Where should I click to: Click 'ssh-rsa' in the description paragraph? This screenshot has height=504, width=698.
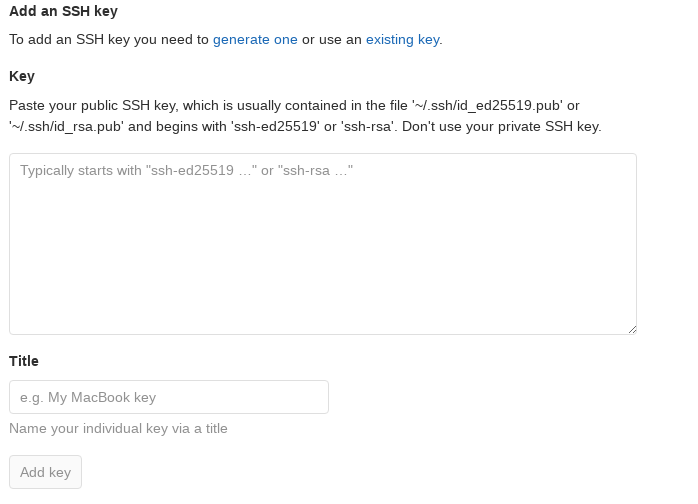click(365, 127)
